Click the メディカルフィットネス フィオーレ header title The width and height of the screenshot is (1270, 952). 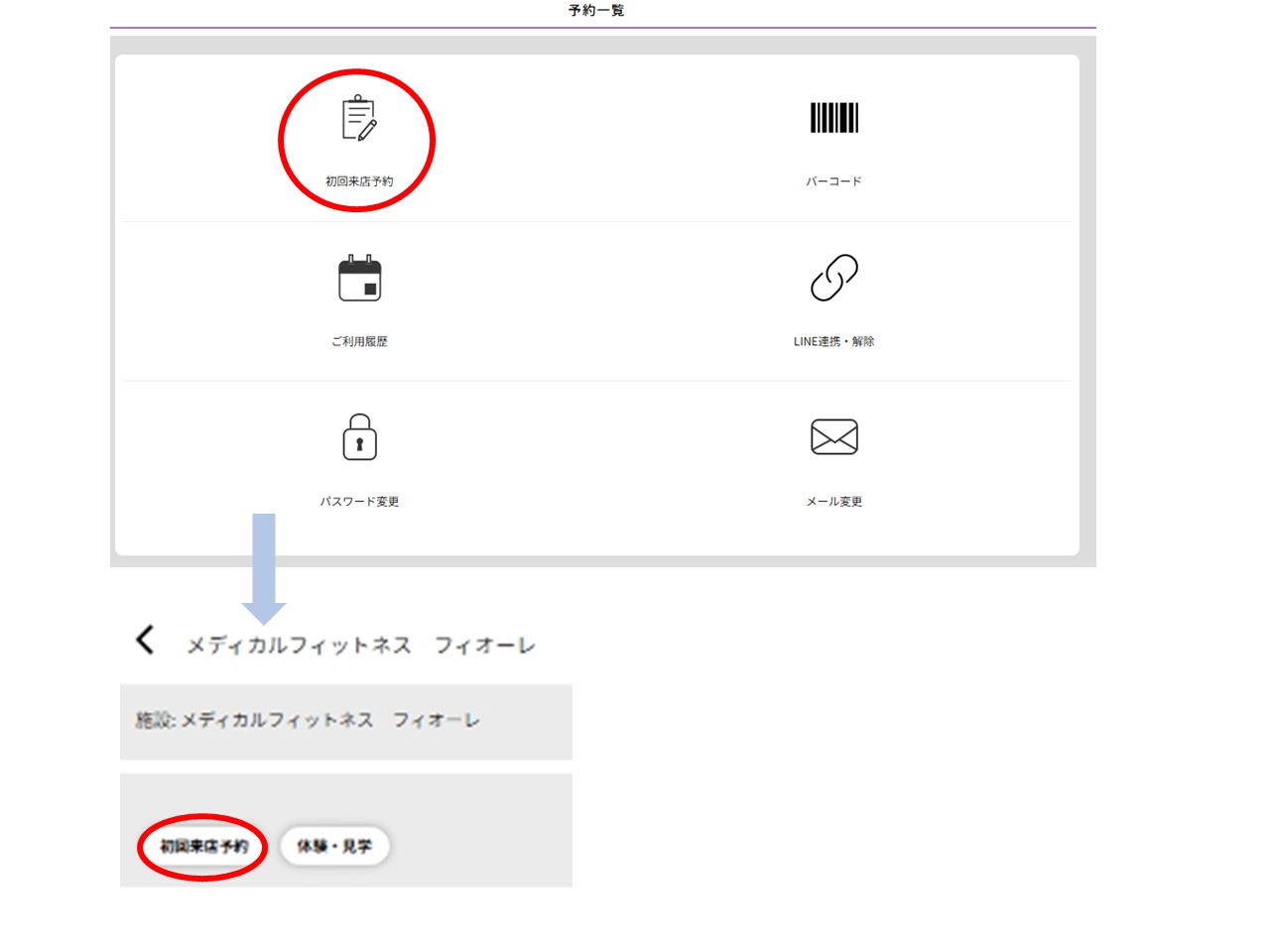360,646
